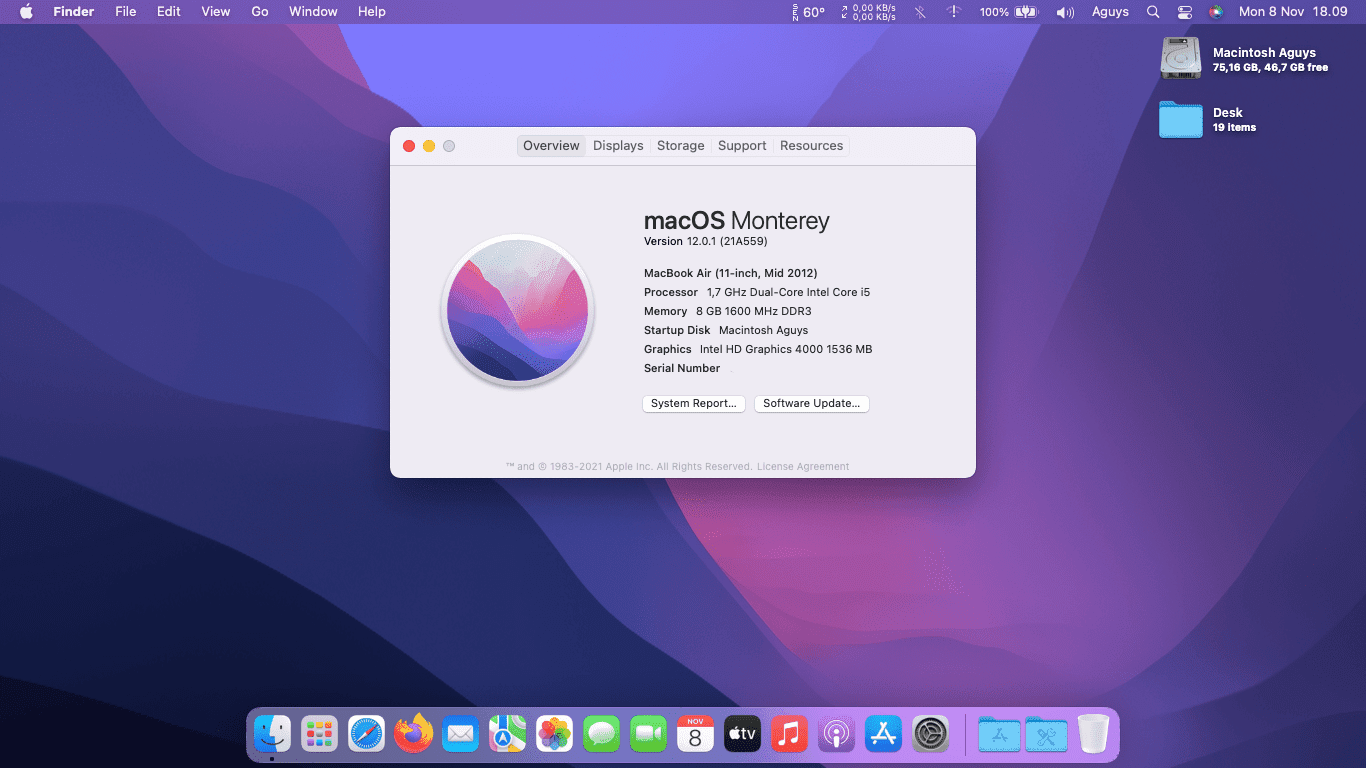This screenshot has height=768, width=1366.
Task: Click the Startup Disk value Macintosh Aguys
Action: 764,330
